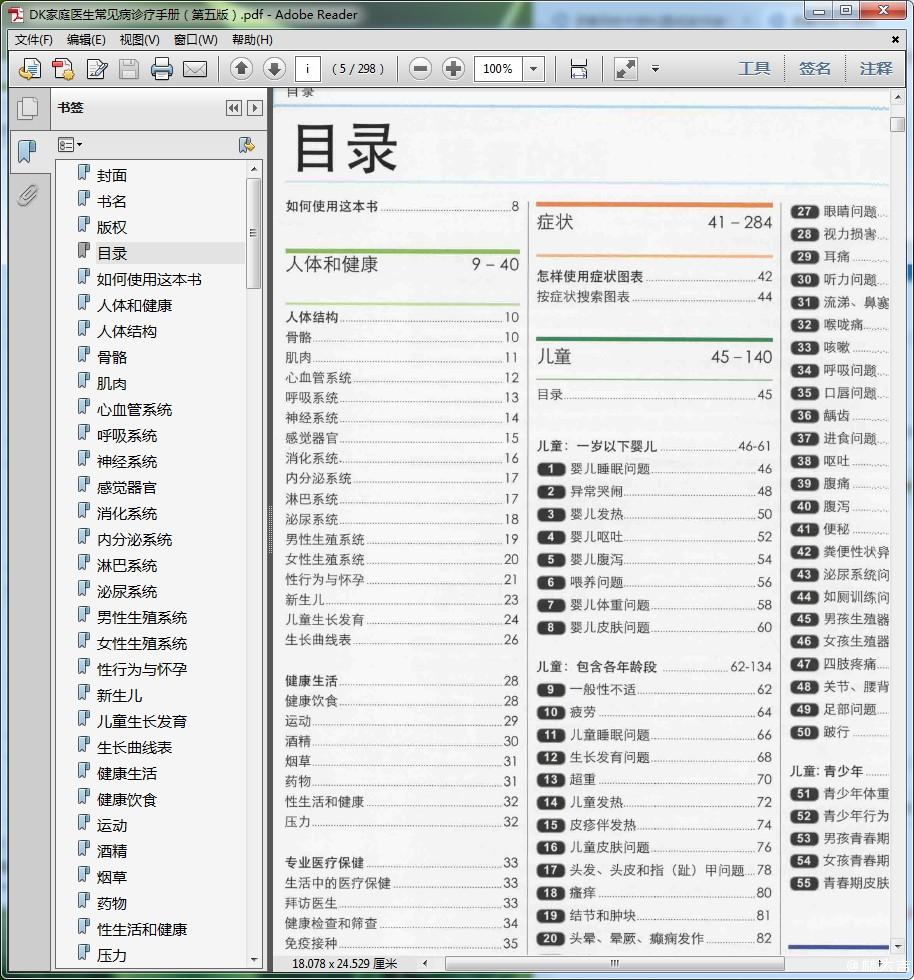Expand the toolbar customize arrow
The width and height of the screenshot is (914, 980).
coord(655,69)
